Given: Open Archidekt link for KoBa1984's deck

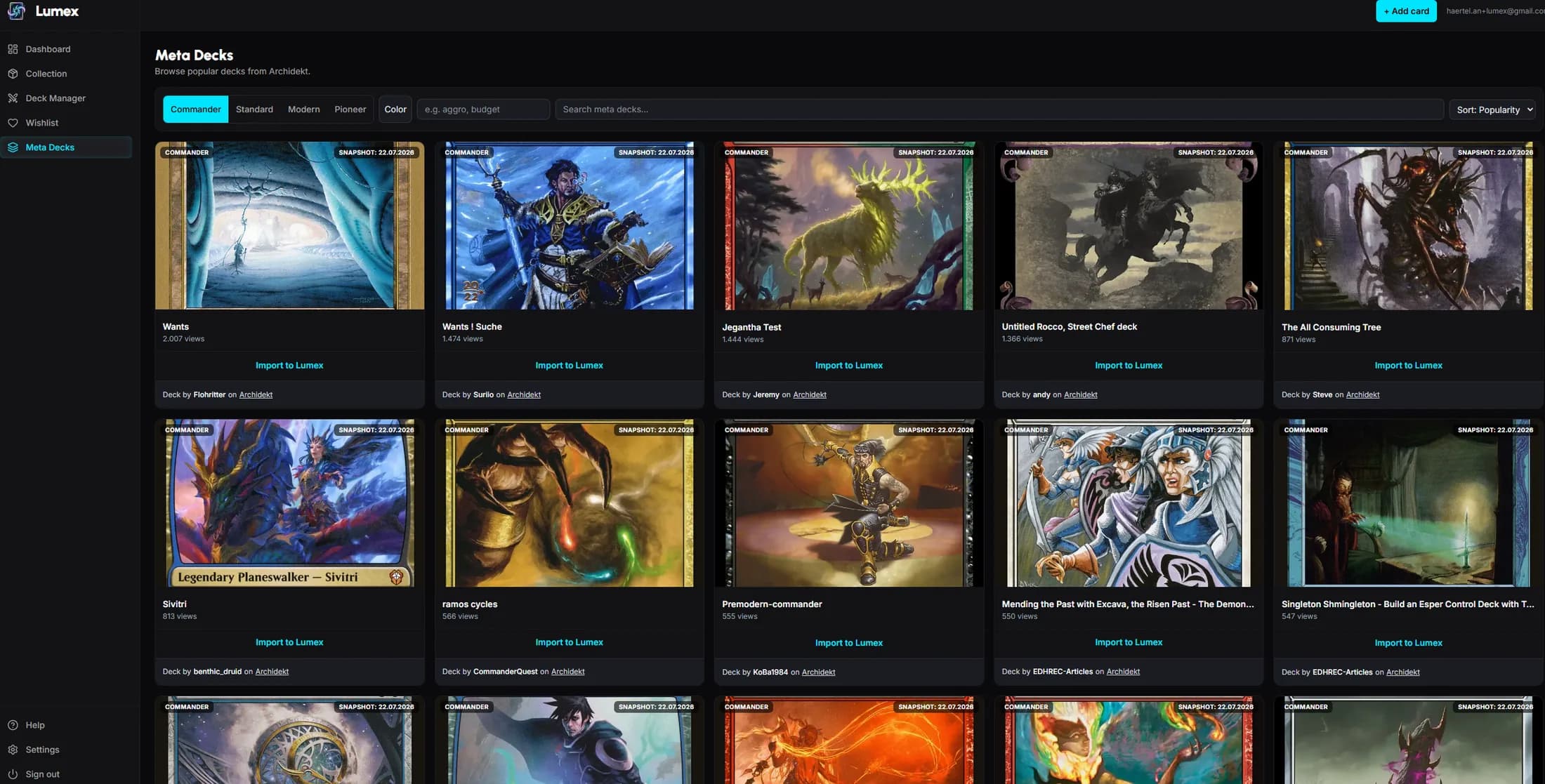Looking at the screenshot, I should pos(819,672).
